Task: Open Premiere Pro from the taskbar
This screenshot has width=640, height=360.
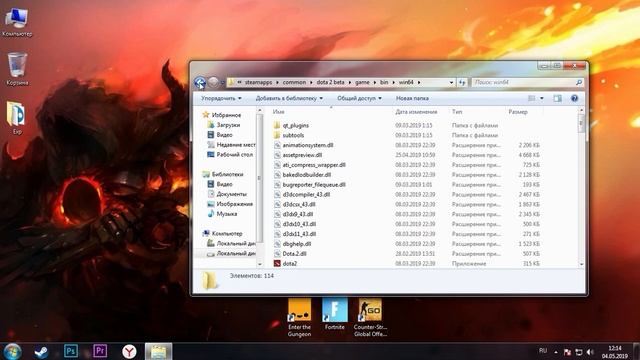Action: pyautogui.click(x=100, y=351)
